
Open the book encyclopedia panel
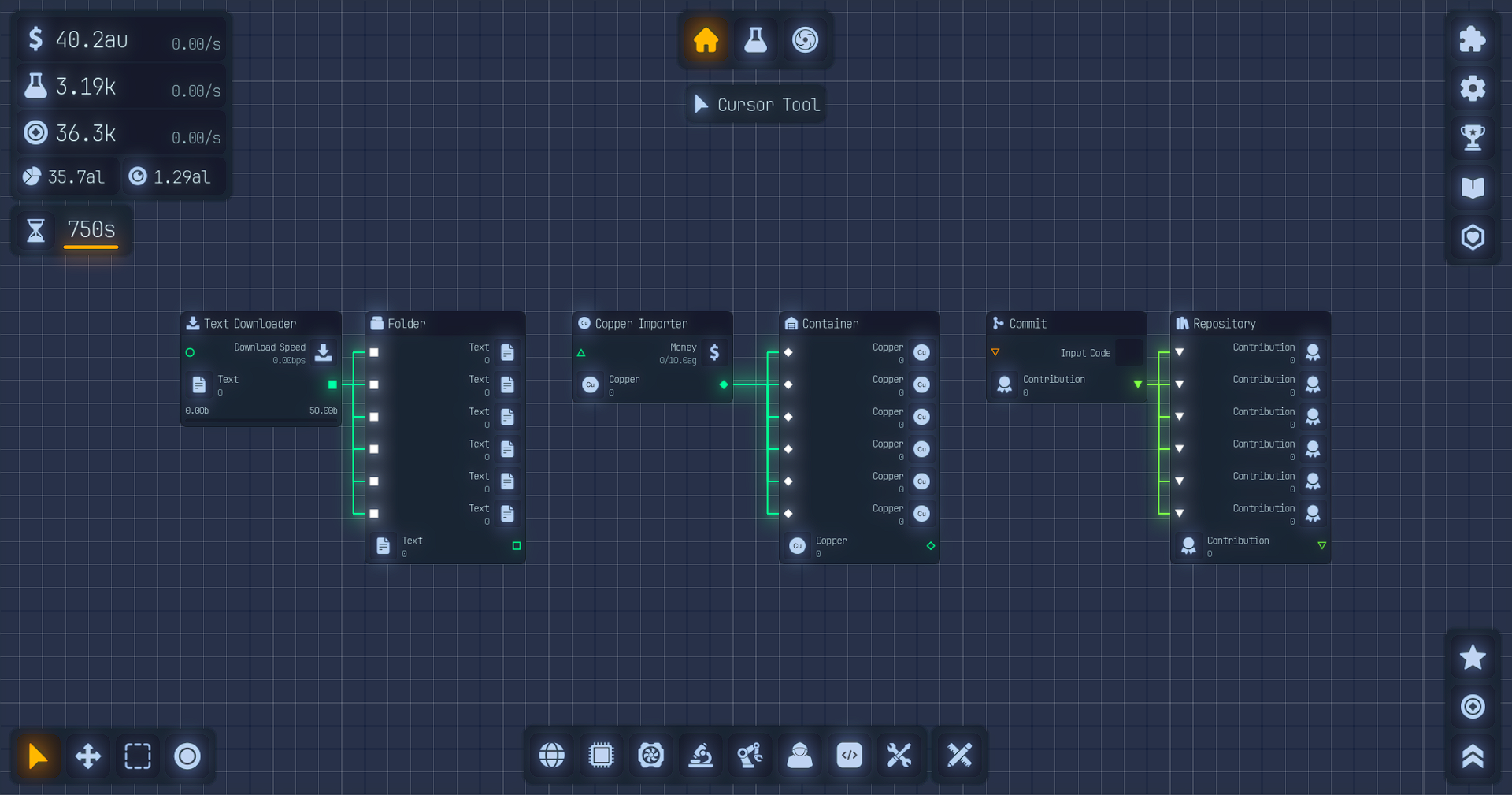[x=1473, y=187]
